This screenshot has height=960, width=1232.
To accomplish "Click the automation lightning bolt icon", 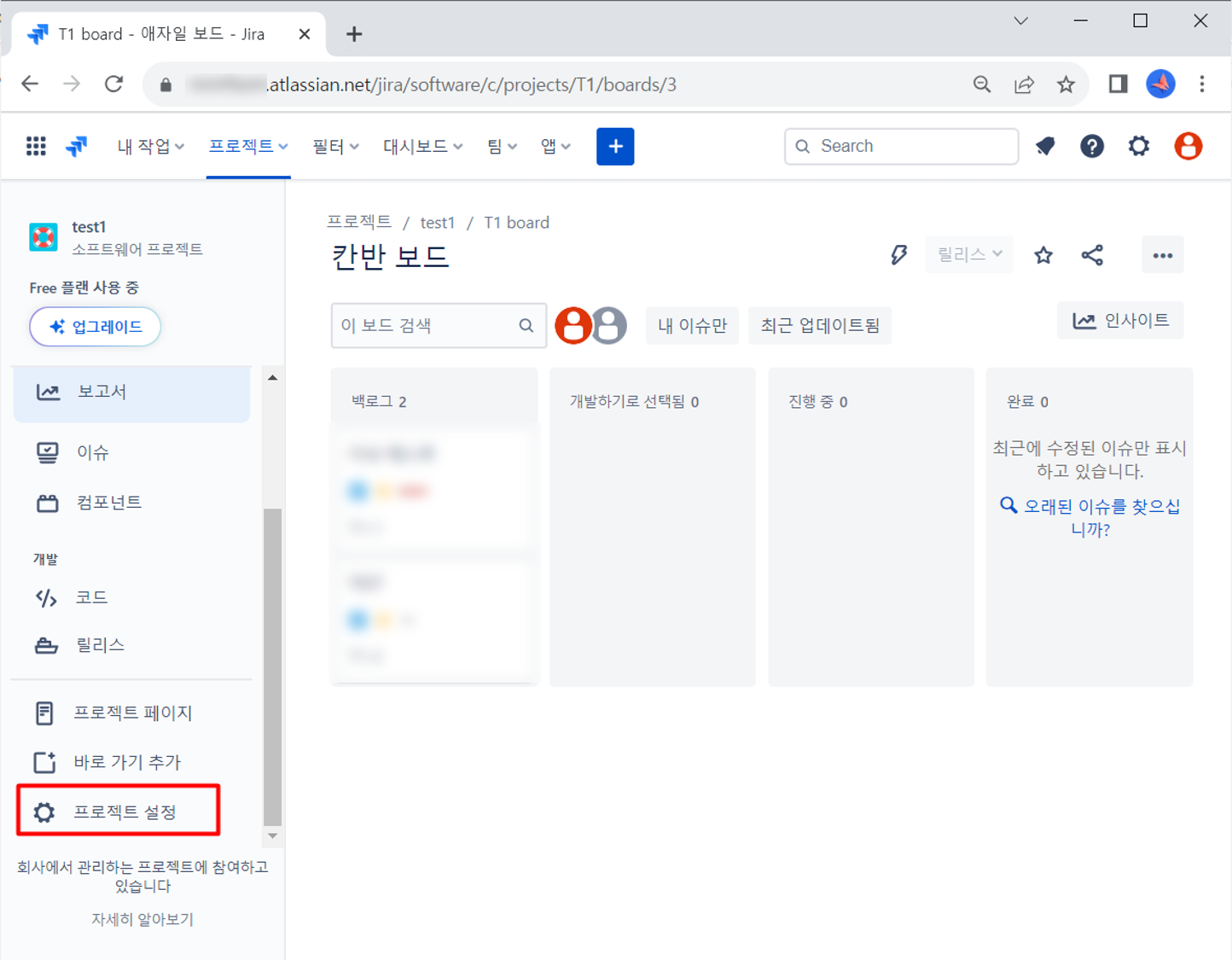I will [x=898, y=254].
